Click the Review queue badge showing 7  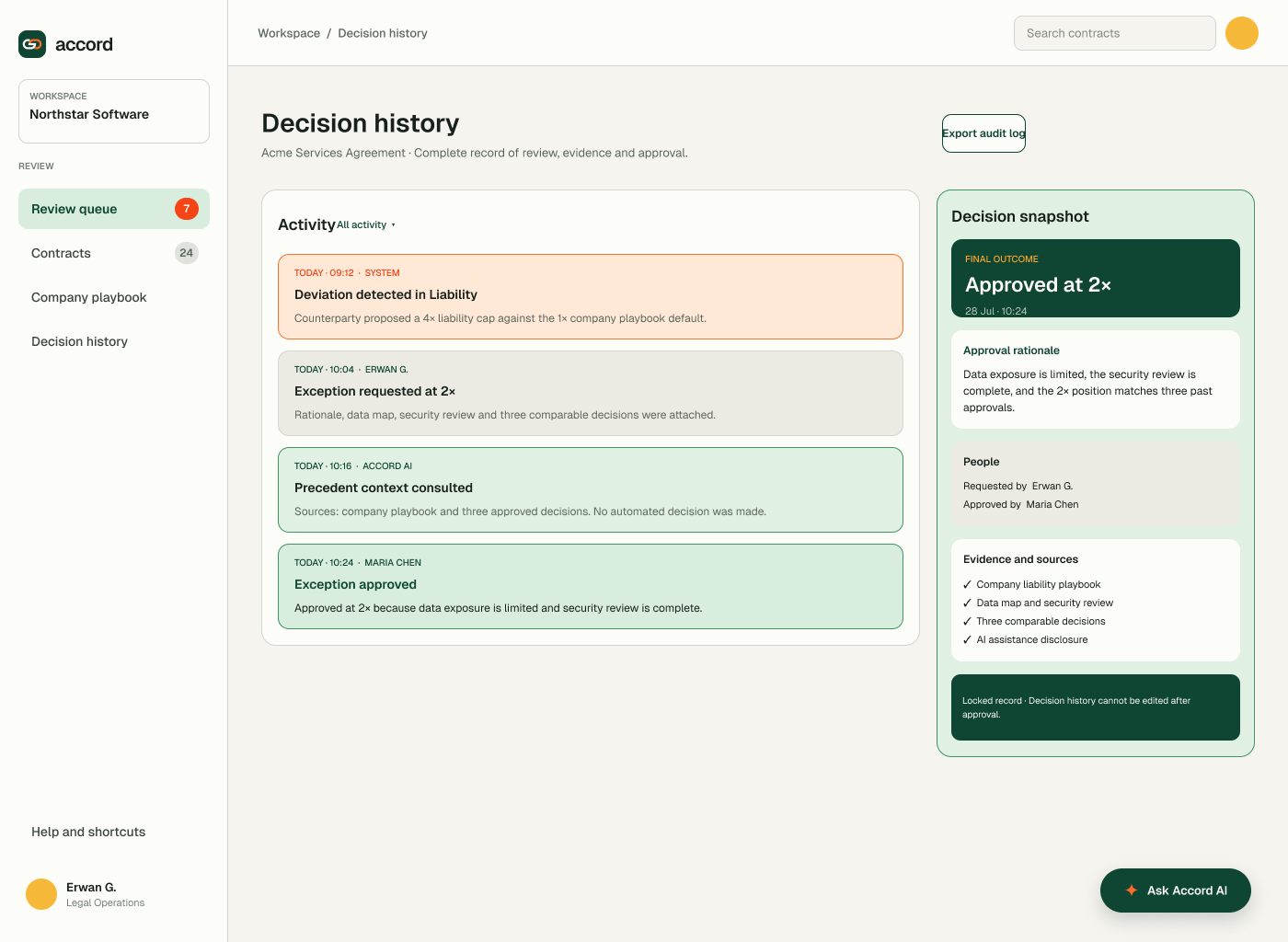coord(187,209)
